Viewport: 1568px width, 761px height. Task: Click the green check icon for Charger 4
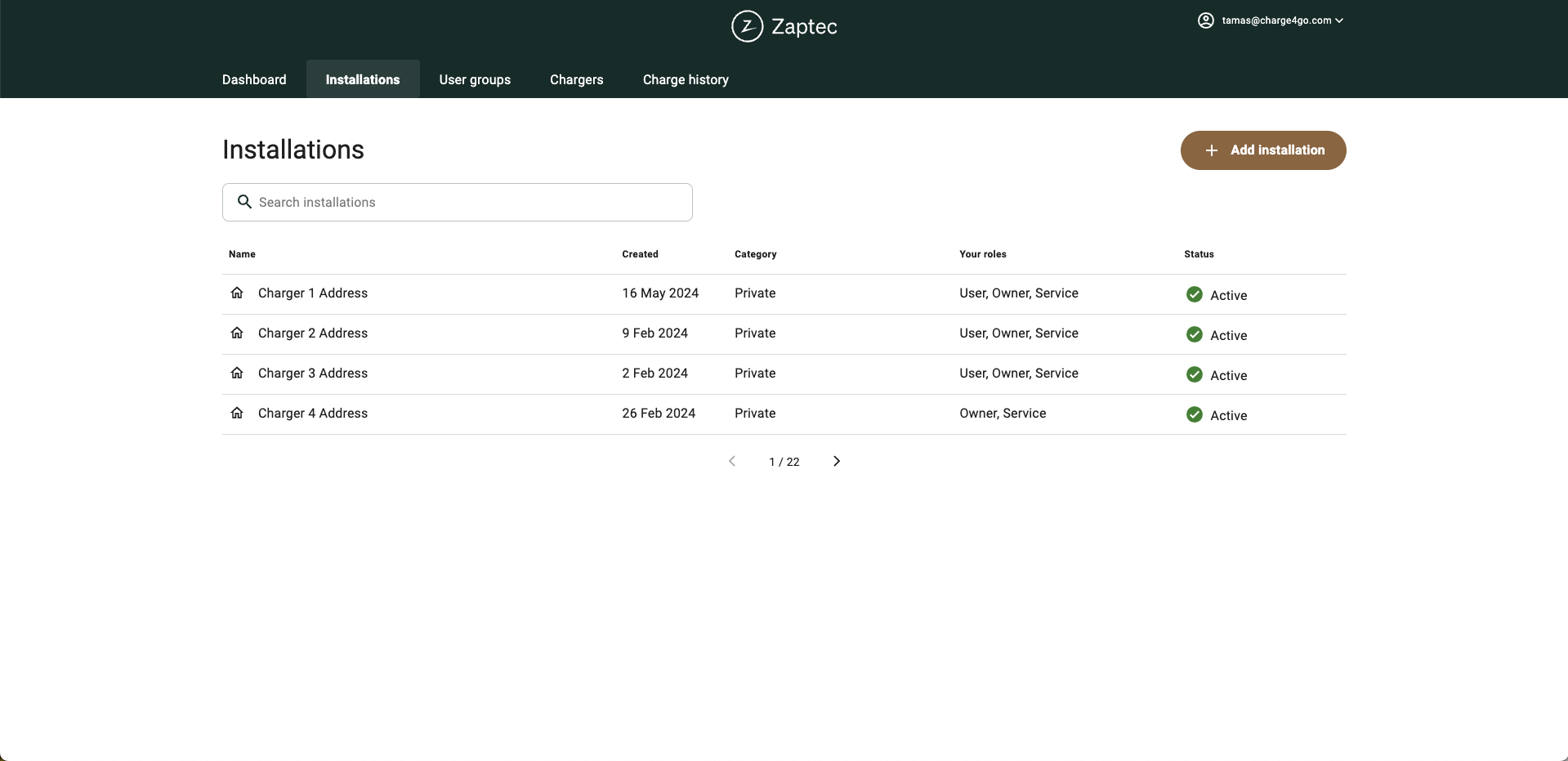pos(1195,414)
